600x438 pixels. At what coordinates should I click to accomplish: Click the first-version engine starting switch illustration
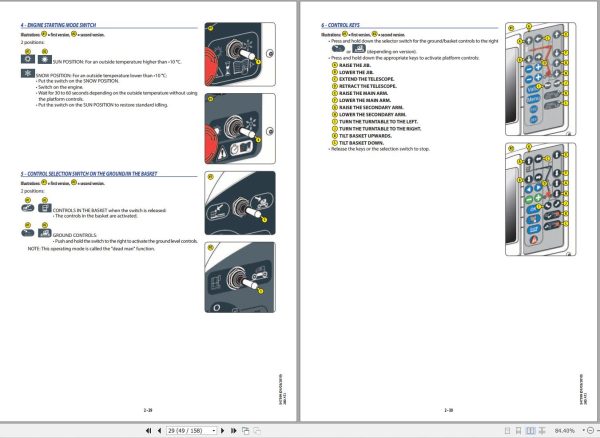coord(240,54)
